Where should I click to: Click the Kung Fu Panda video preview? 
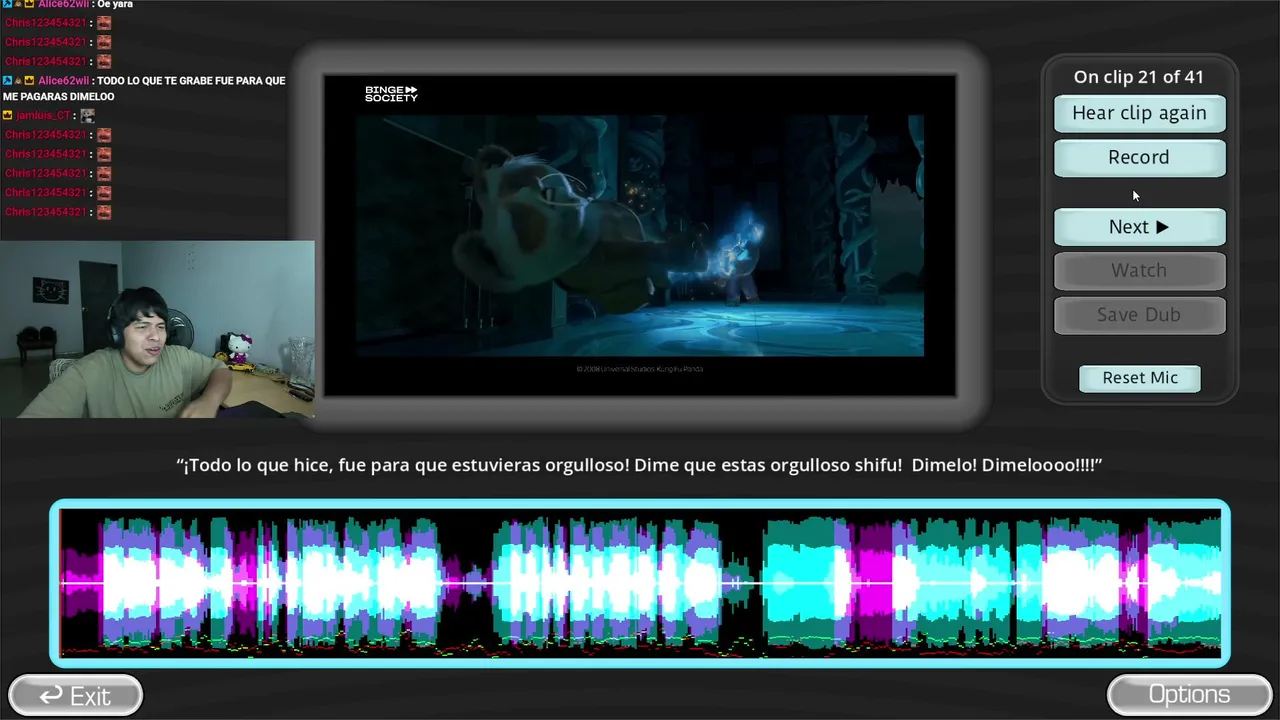coord(640,235)
